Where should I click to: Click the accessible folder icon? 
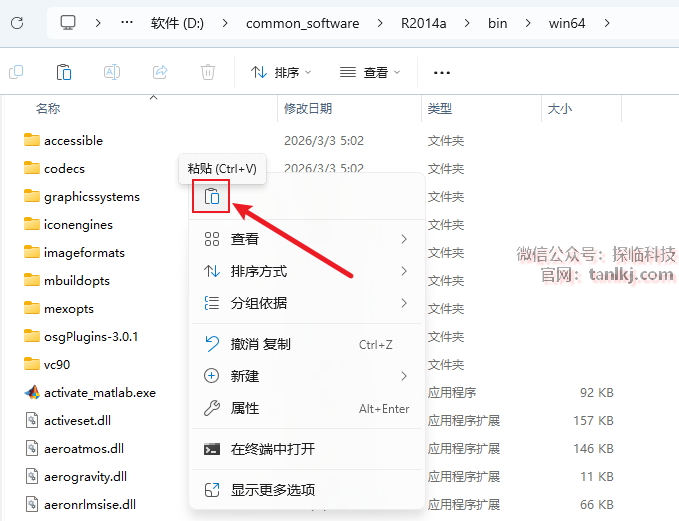pyautogui.click(x=32, y=140)
